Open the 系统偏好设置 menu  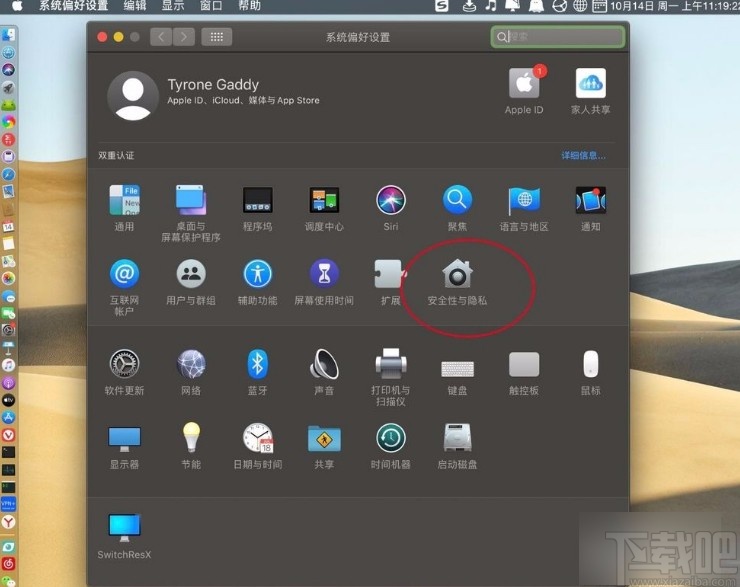click(x=74, y=6)
